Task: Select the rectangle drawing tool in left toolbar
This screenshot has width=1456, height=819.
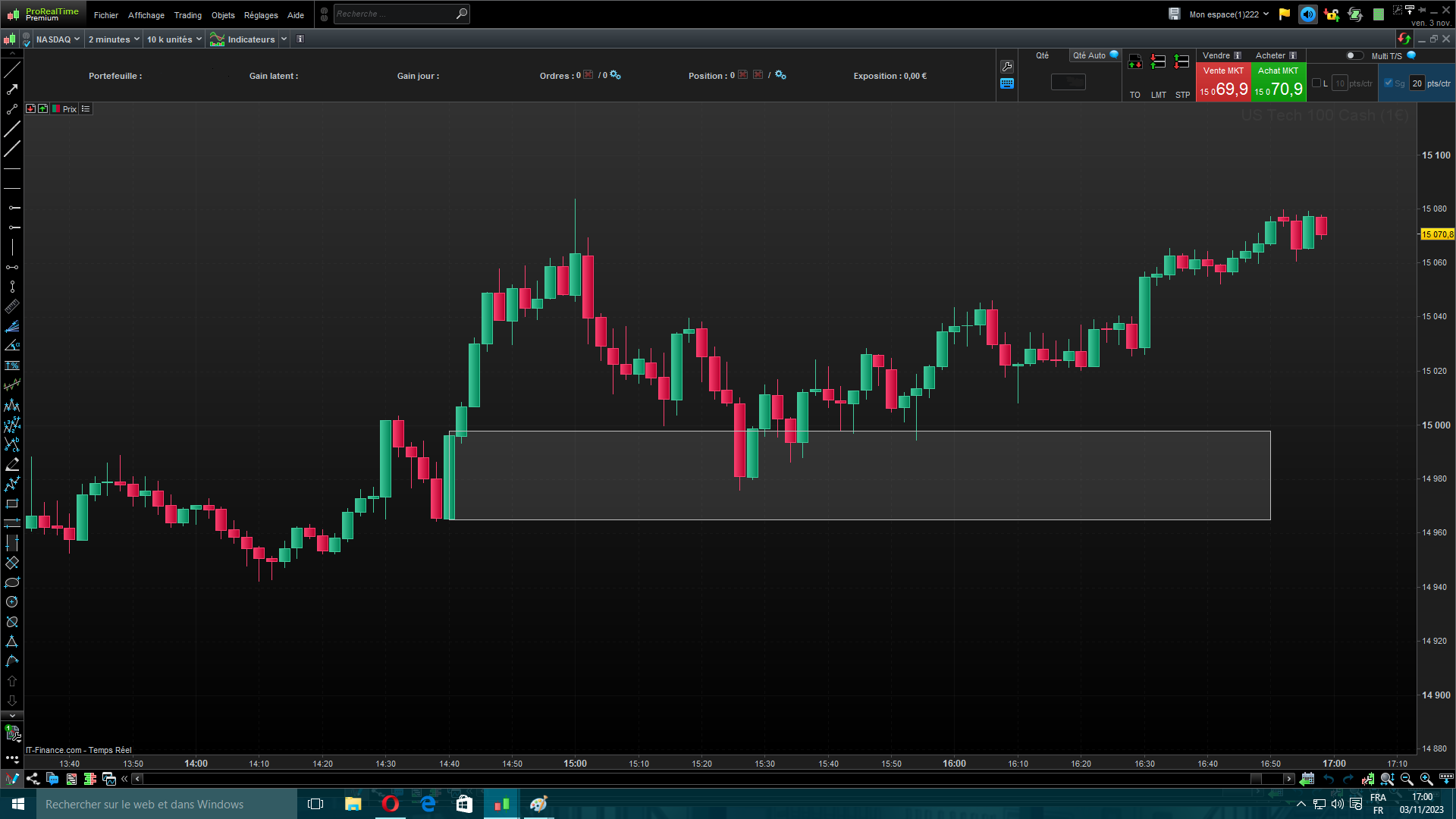Action: click(x=12, y=504)
